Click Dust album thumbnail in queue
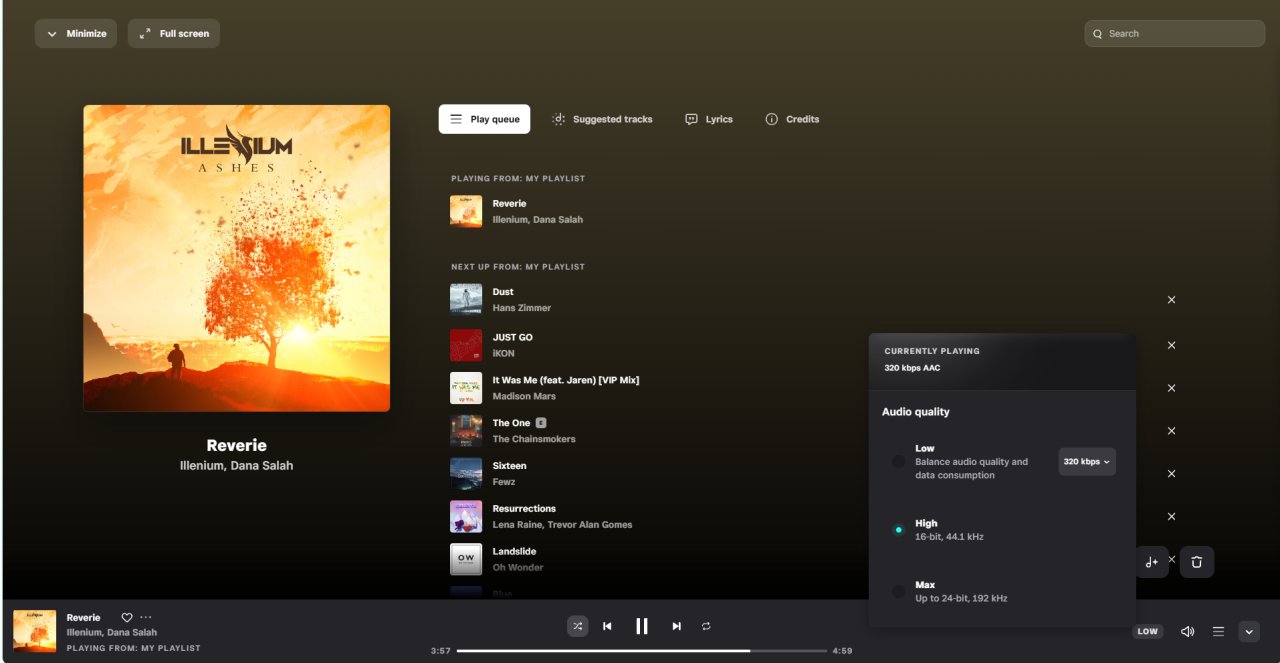The image size is (1280, 663). pos(466,300)
